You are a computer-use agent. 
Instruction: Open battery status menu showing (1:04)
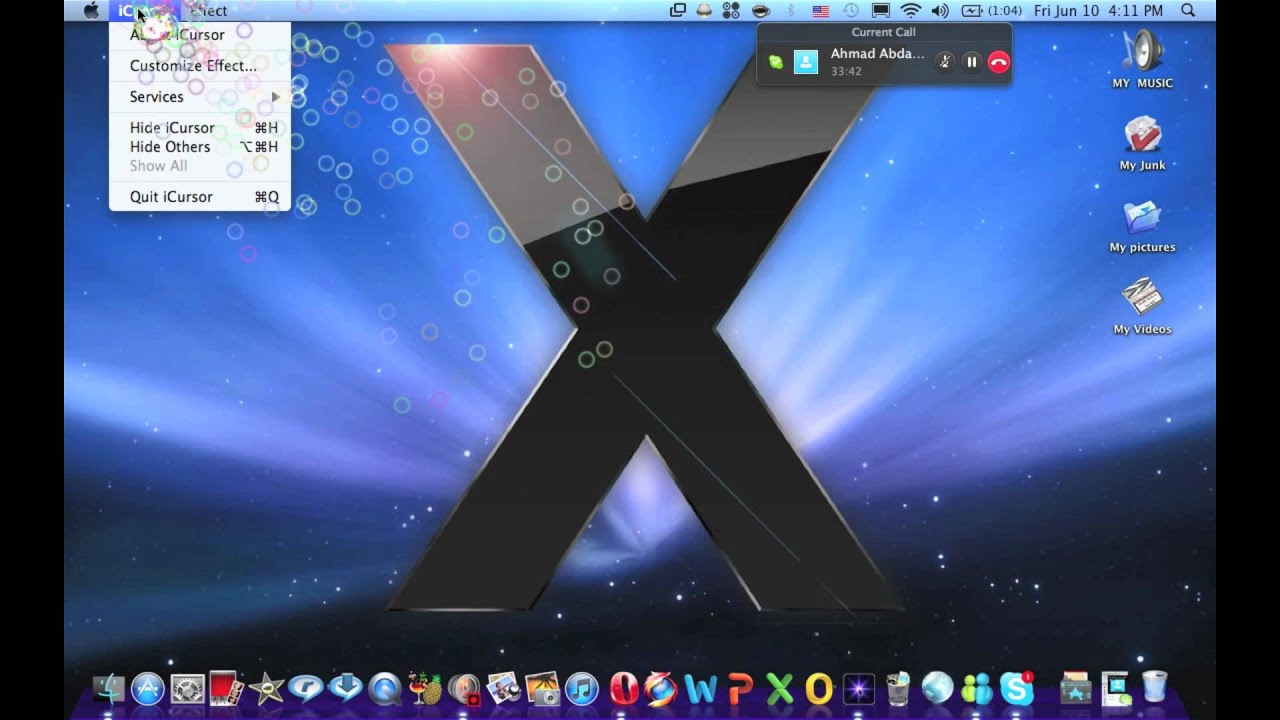tap(991, 10)
